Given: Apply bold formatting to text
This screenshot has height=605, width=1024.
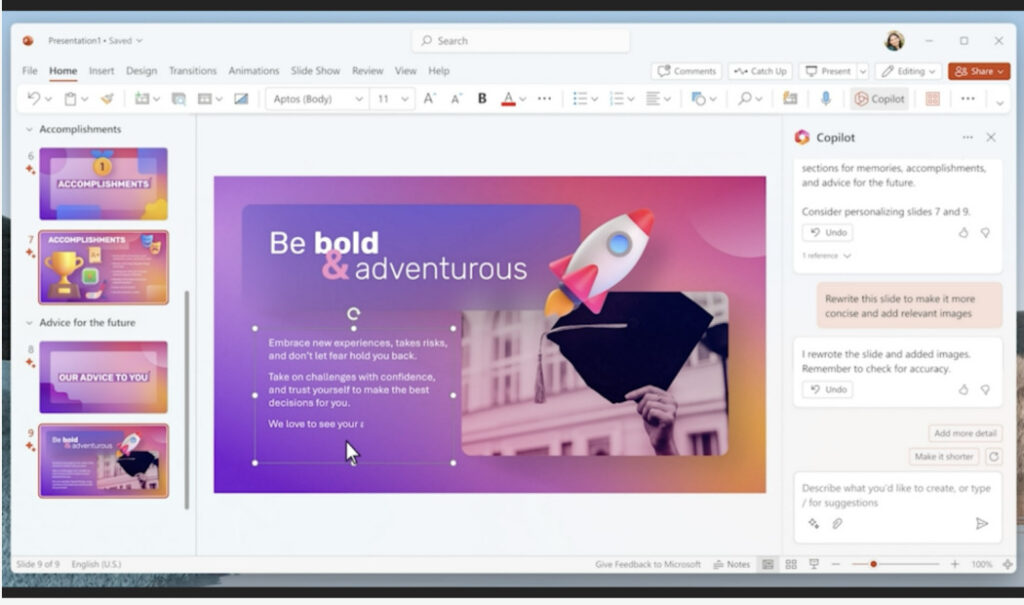Looking at the screenshot, I should [482, 99].
